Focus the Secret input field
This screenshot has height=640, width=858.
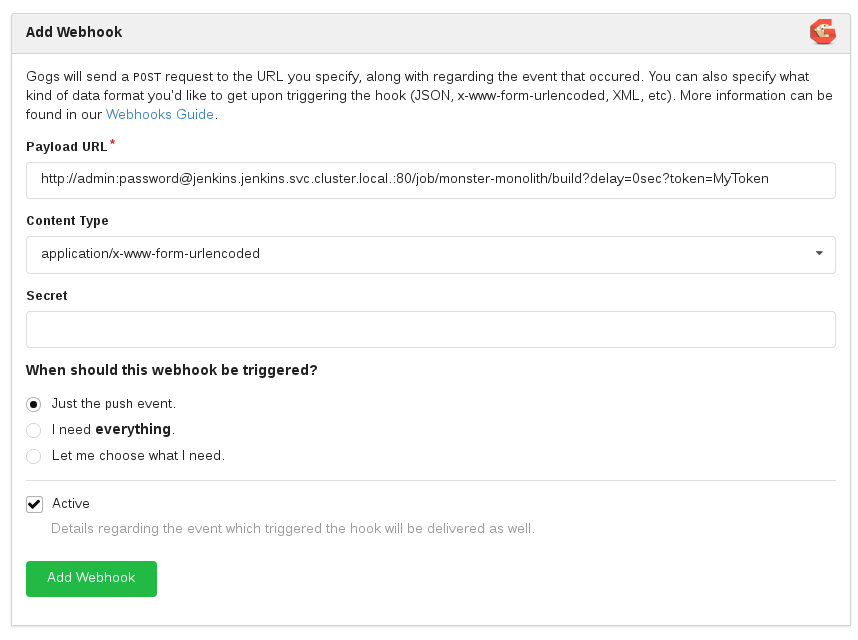click(430, 329)
